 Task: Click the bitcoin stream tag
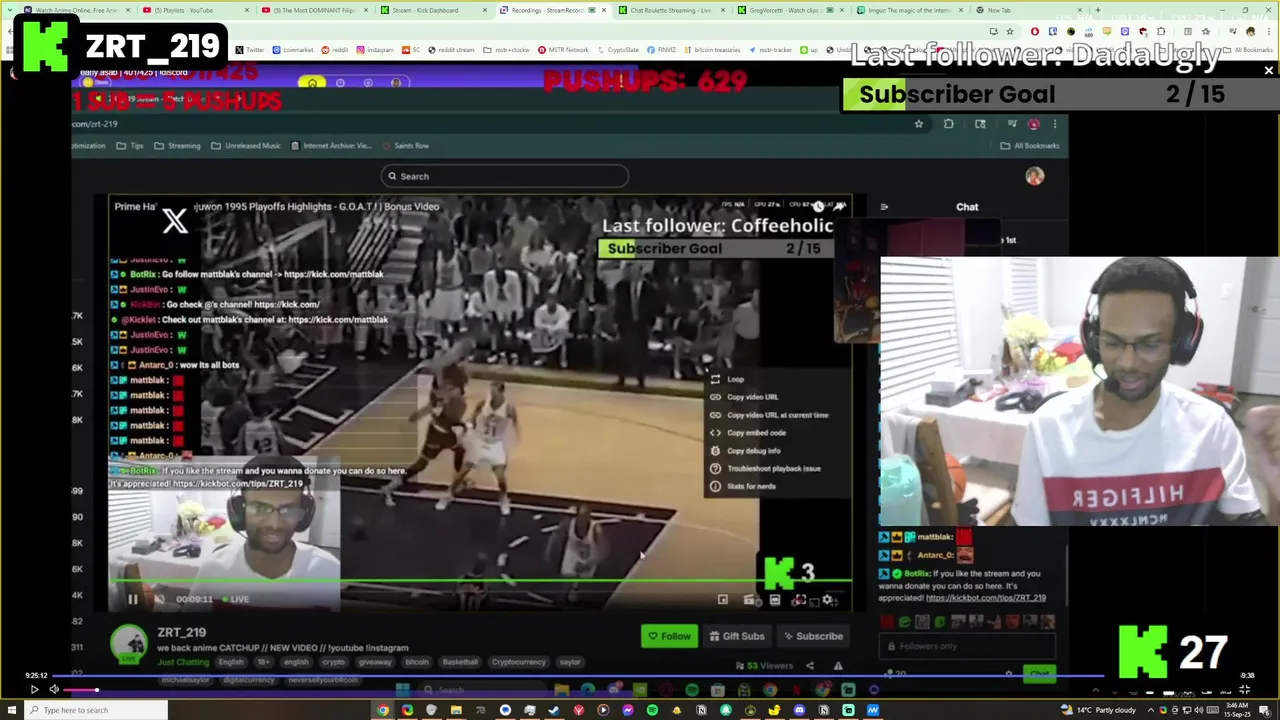tap(417, 662)
